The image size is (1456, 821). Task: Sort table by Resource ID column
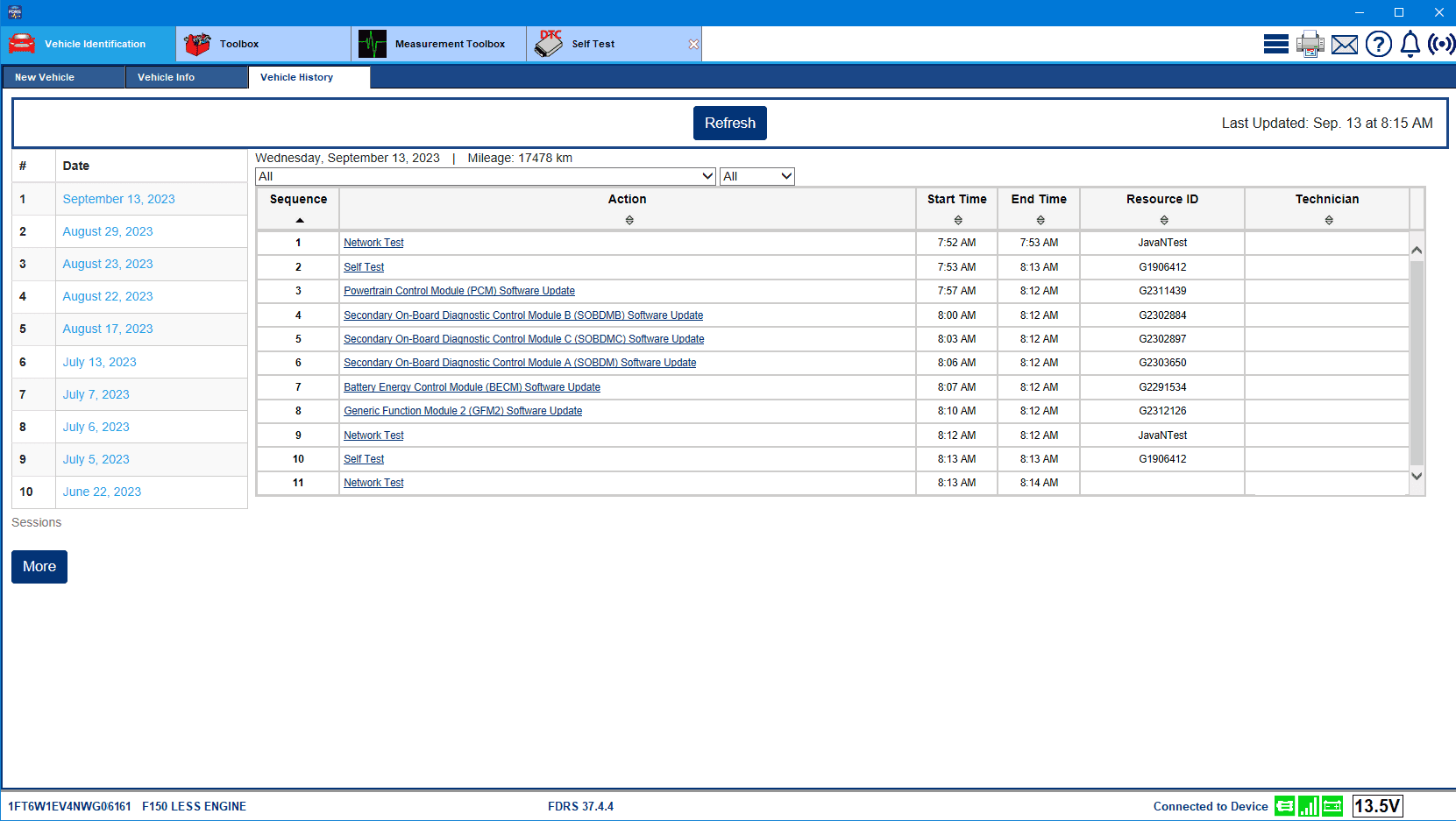(x=1163, y=220)
